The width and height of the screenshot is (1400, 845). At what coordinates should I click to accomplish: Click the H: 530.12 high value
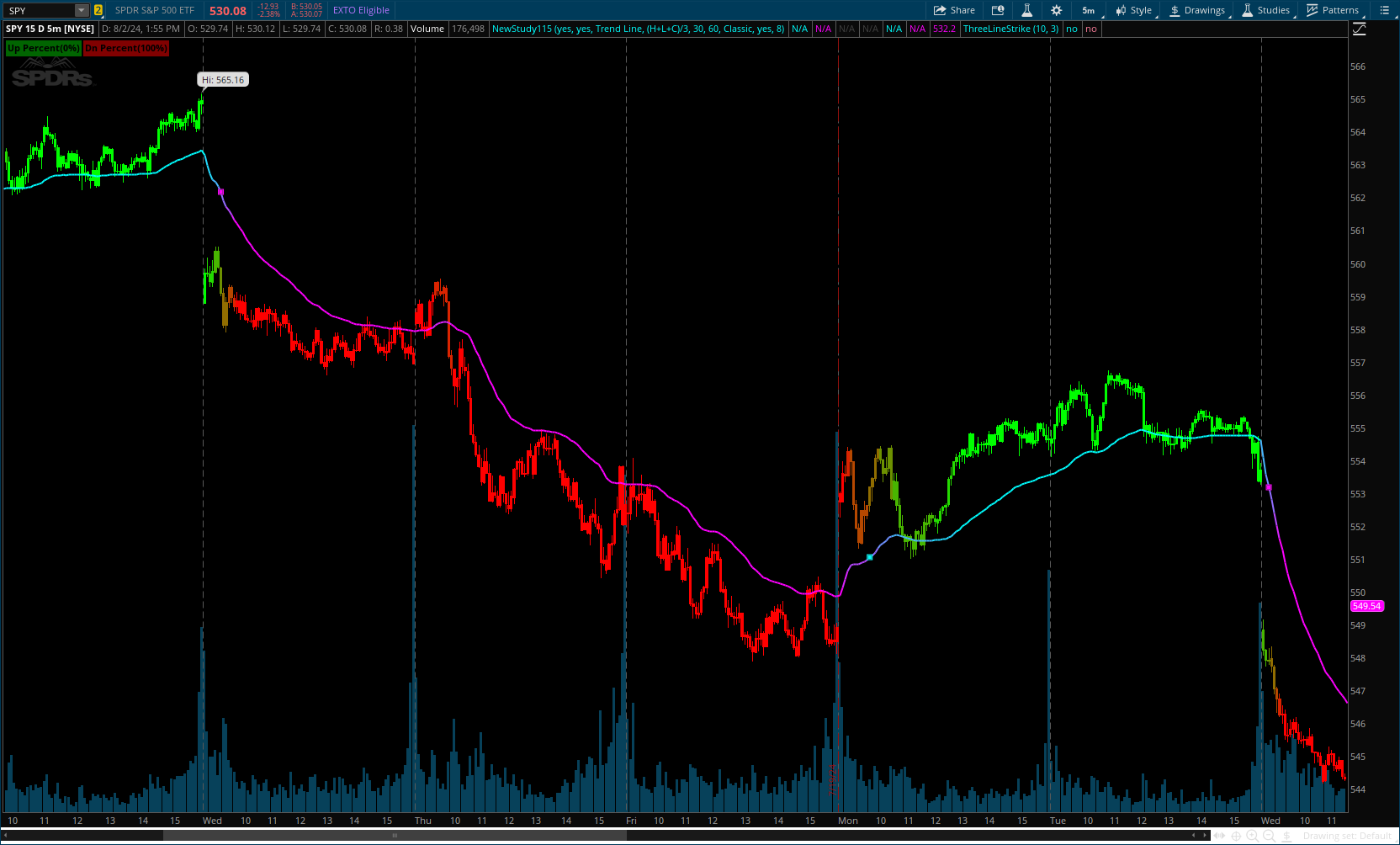tap(255, 29)
